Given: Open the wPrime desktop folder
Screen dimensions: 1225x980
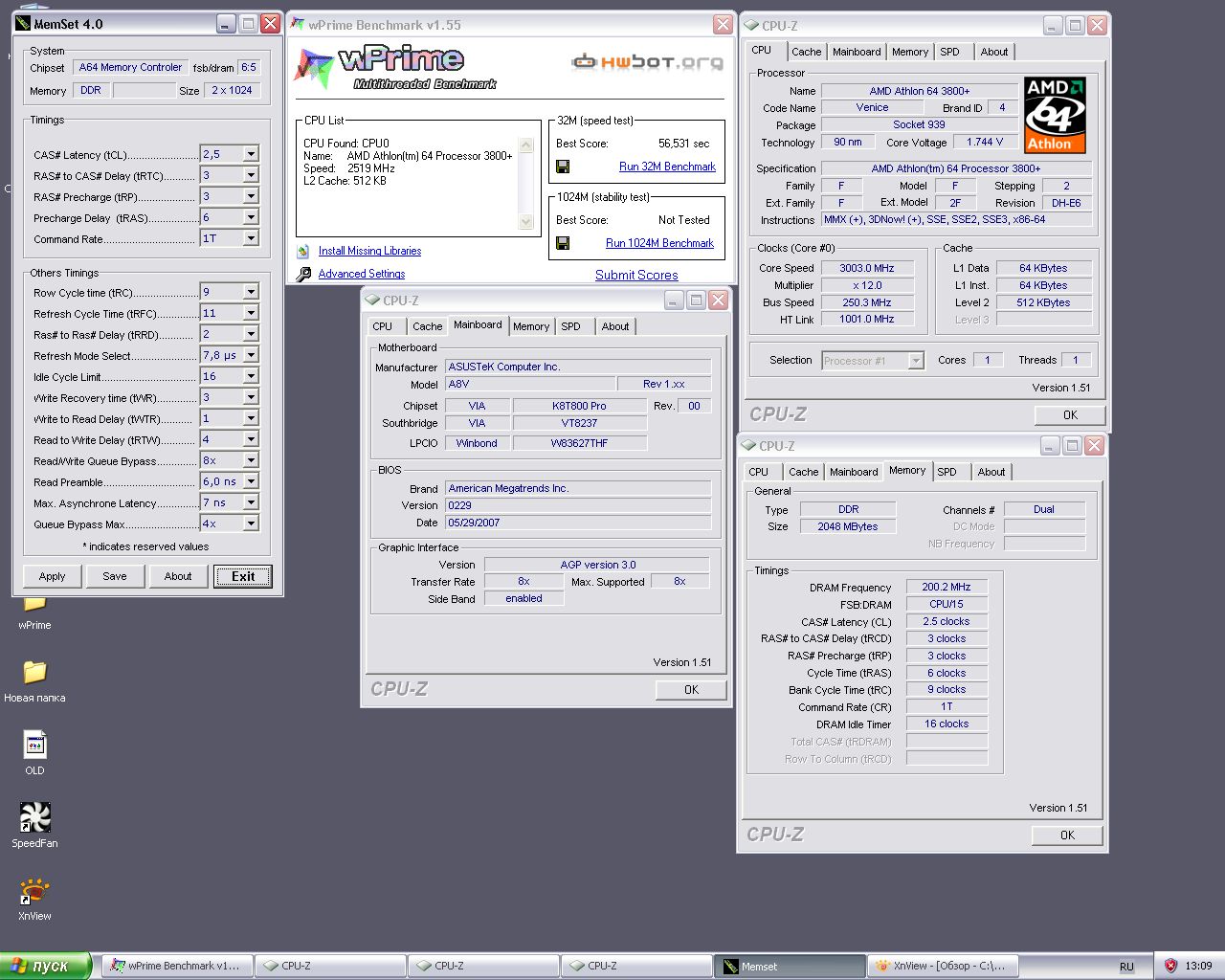Looking at the screenshot, I should [x=34, y=611].
